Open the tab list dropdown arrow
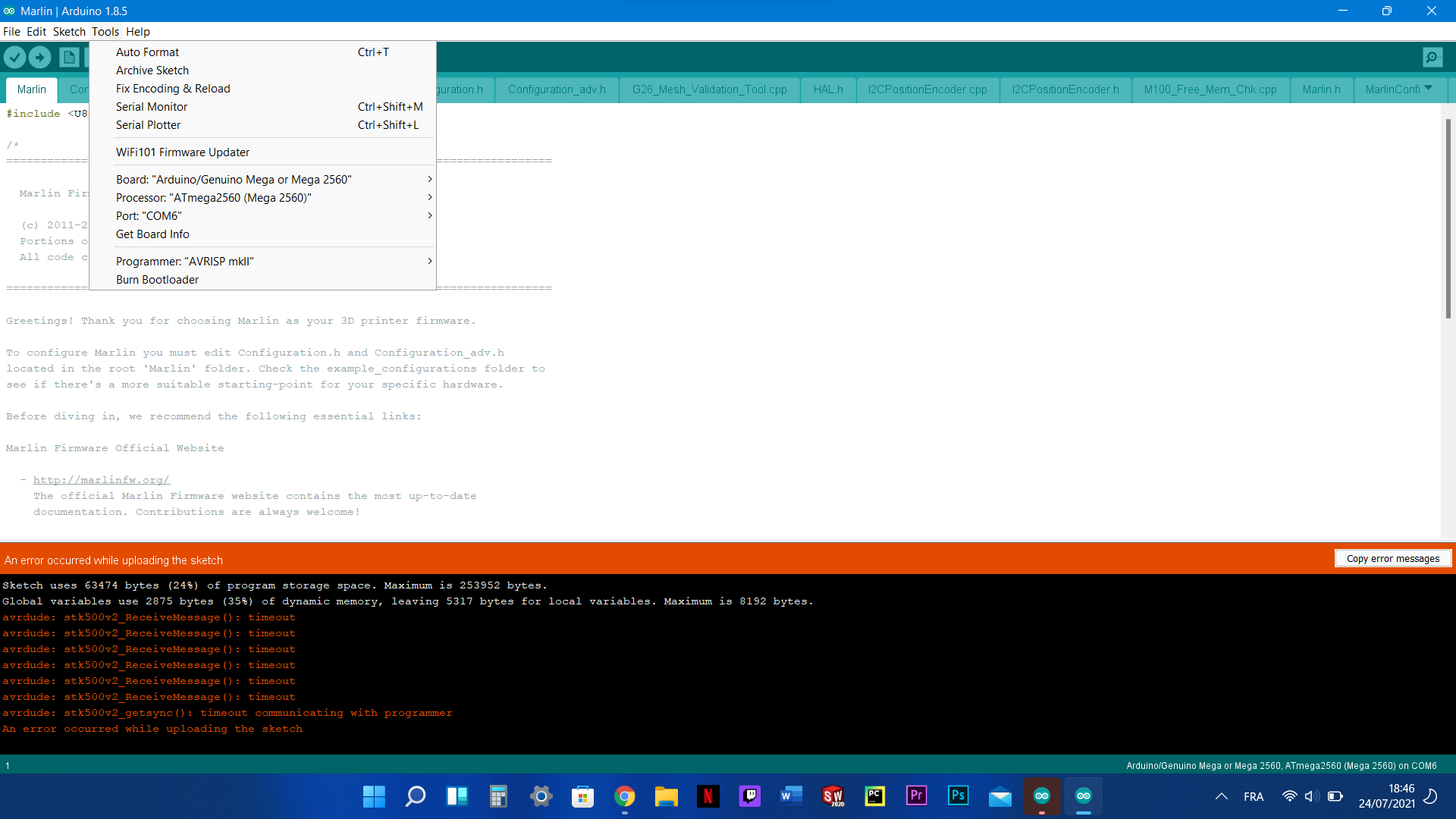Image resolution: width=1456 pixels, height=819 pixels. (1429, 89)
